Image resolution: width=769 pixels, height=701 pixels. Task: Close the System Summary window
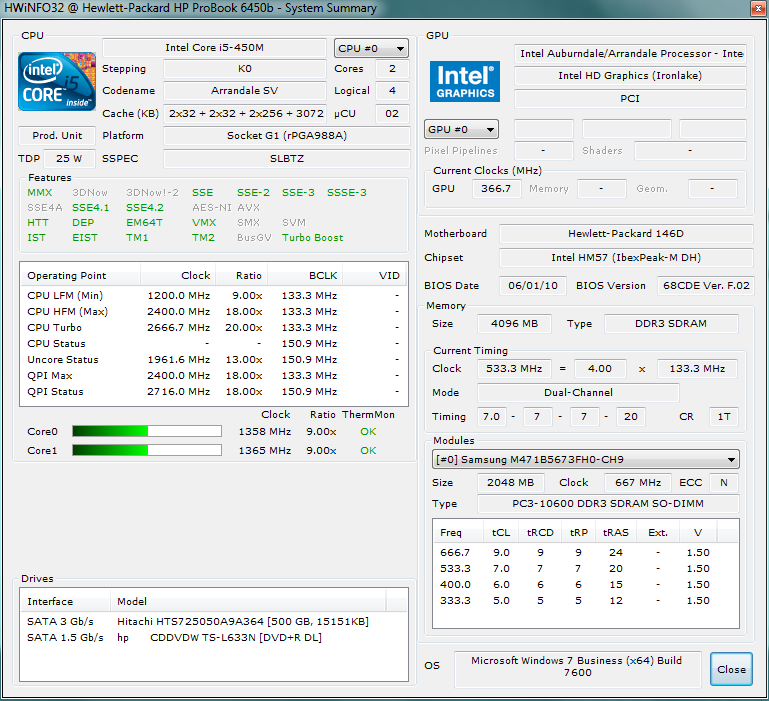[x=757, y=8]
